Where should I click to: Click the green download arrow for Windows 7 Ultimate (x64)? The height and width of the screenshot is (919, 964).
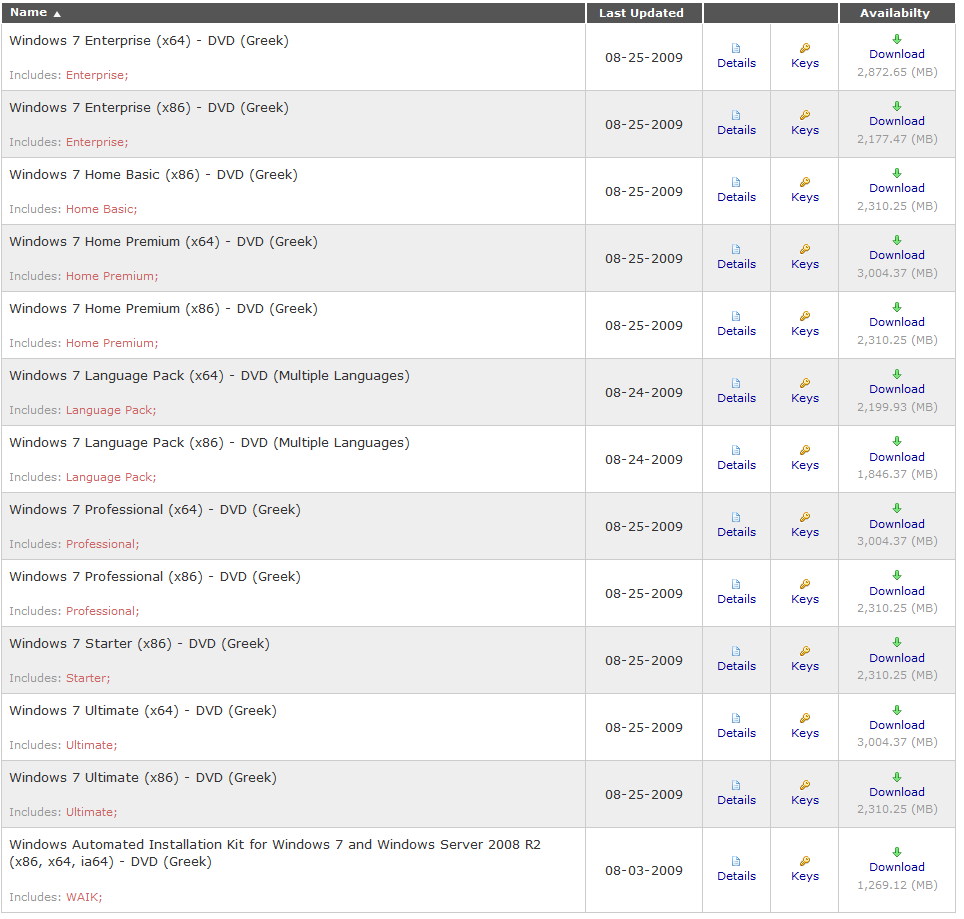point(897,710)
